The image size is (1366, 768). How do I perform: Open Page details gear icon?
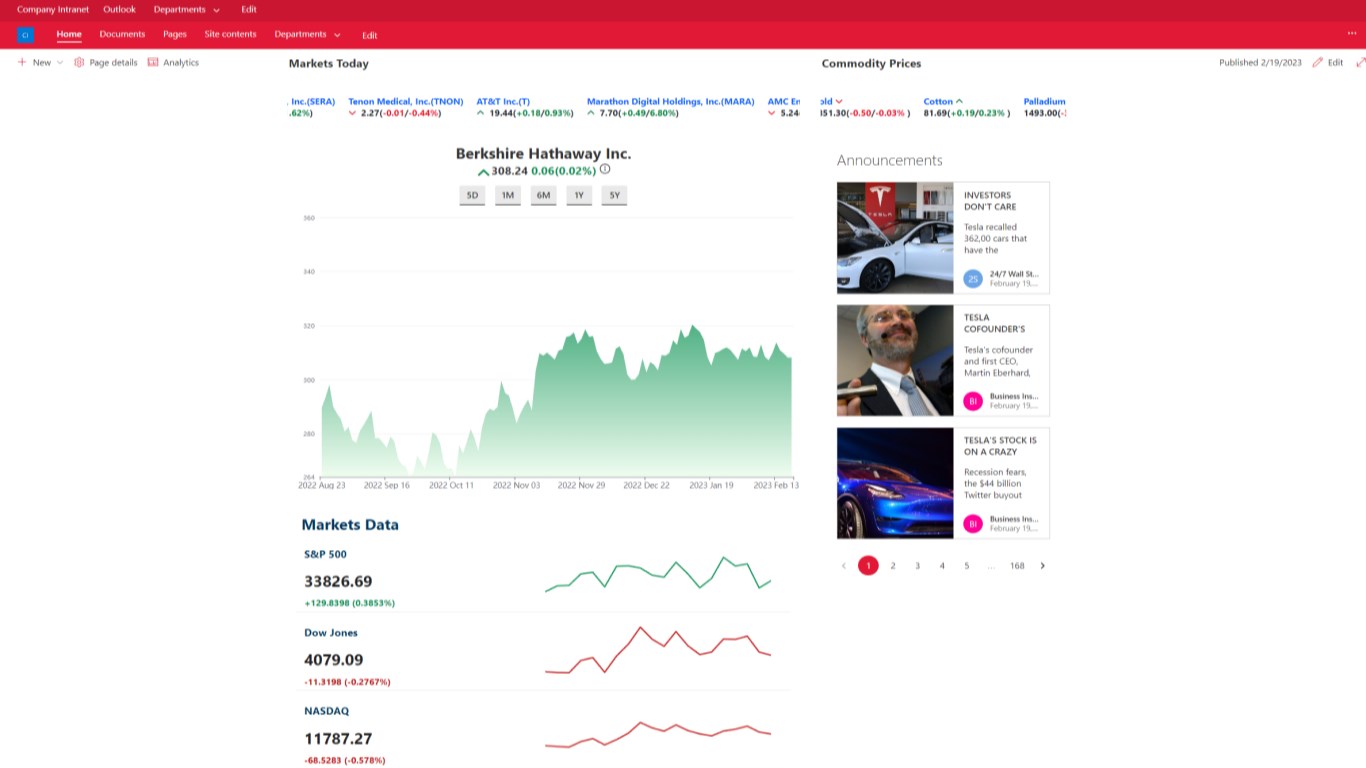click(x=79, y=62)
